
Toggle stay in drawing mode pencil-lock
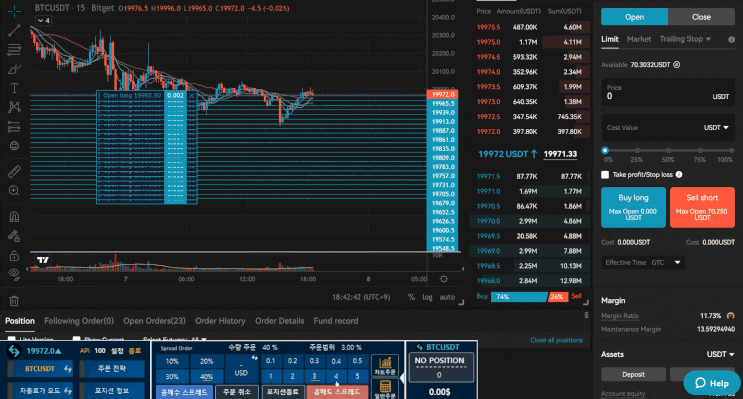14,236
